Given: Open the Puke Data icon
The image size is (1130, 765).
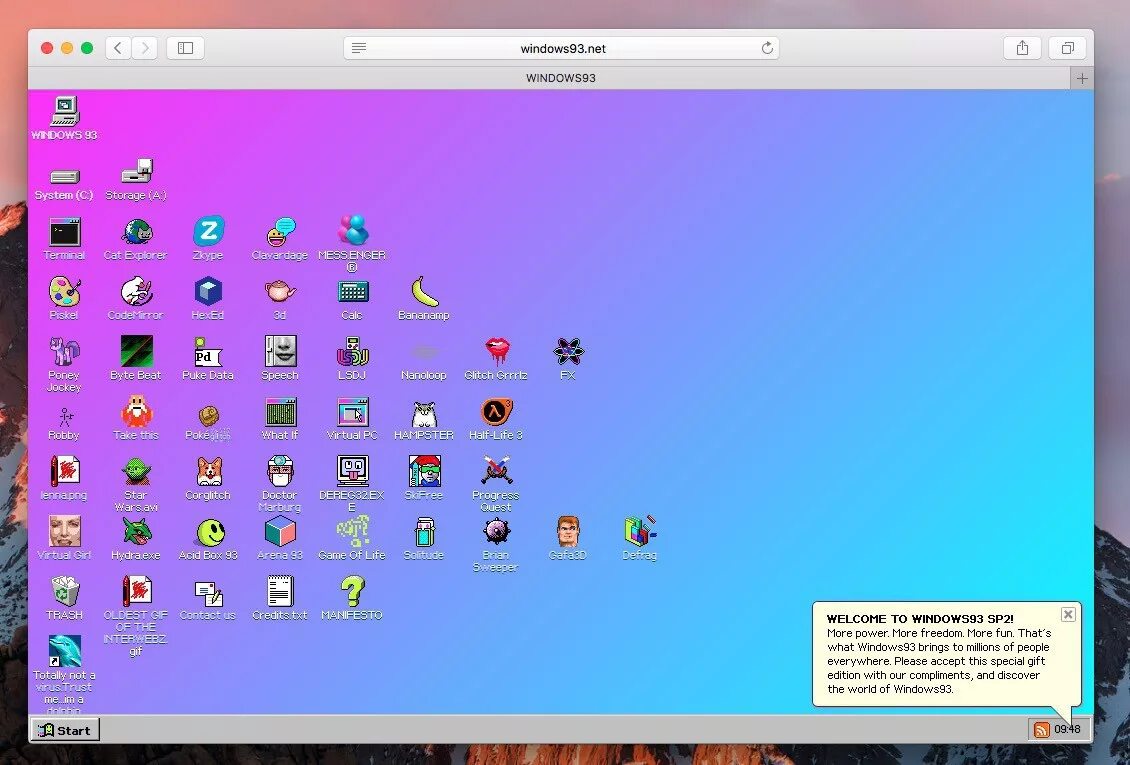Looking at the screenshot, I should [x=208, y=352].
